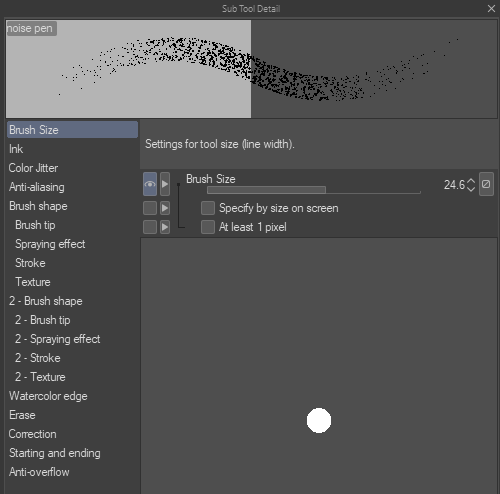Decrease brush size with down stepper arrow
The width and height of the screenshot is (500, 494).
471,189
